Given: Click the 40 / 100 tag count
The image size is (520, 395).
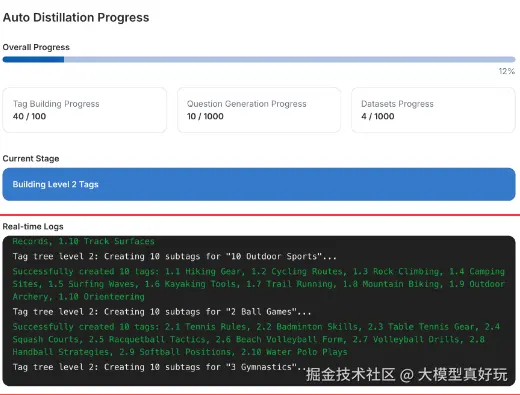Looking at the screenshot, I should [29, 116].
